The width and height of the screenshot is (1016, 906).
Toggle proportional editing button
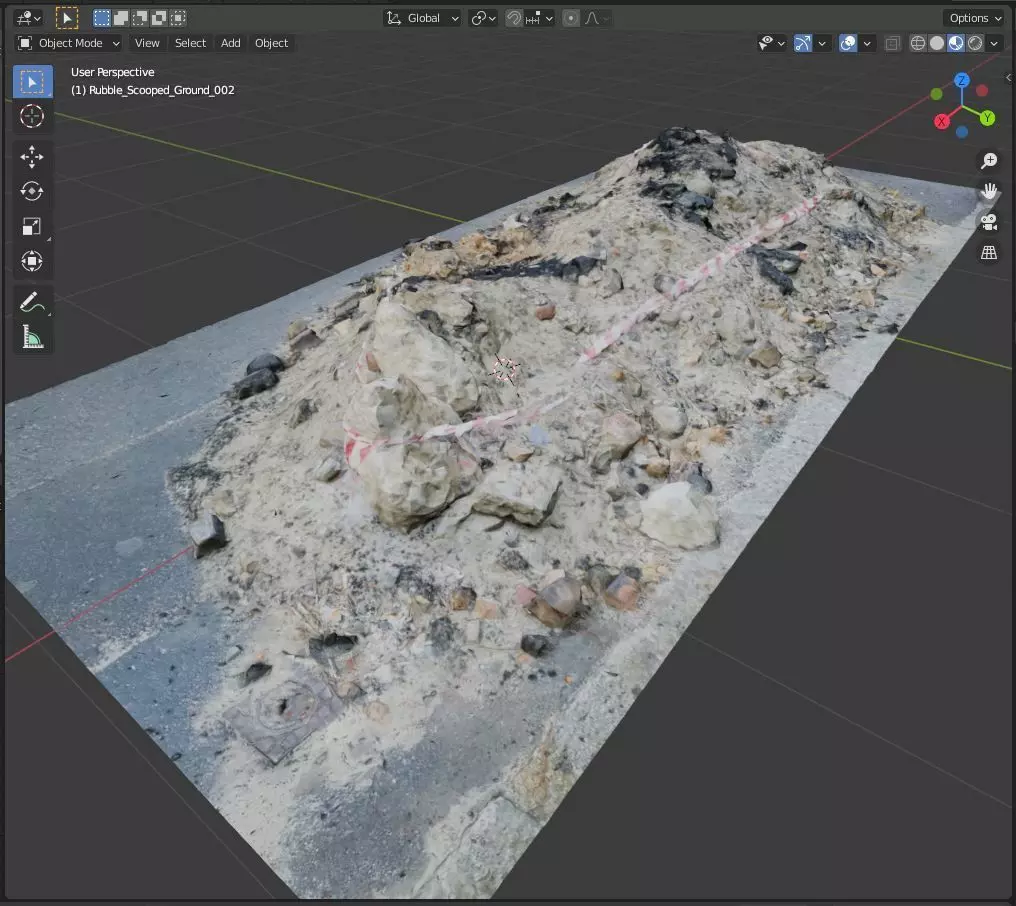coord(571,18)
